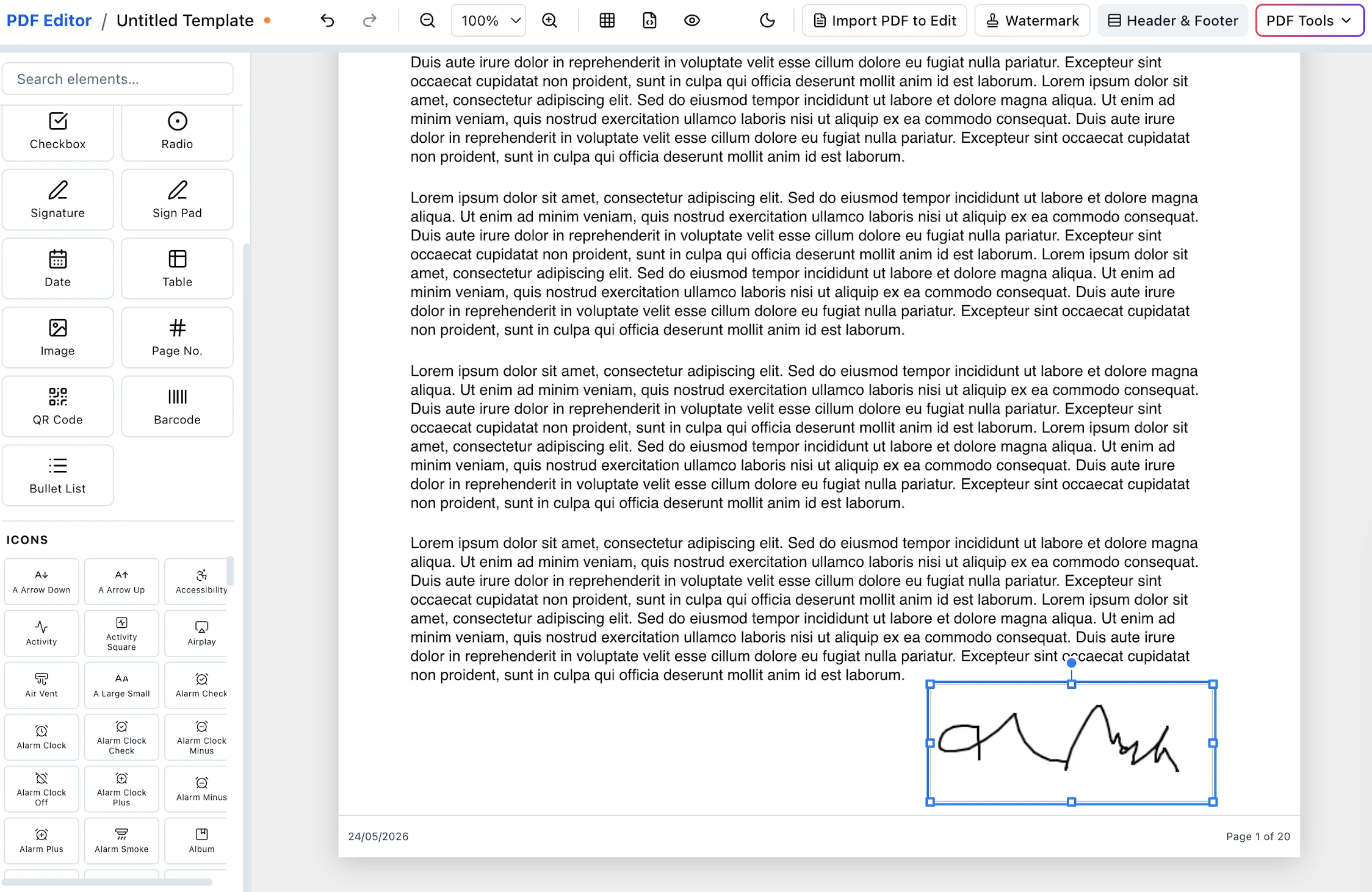Switch to dark mode moon icon
This screenshot has height=892, width=1372.
click(767, 21)
